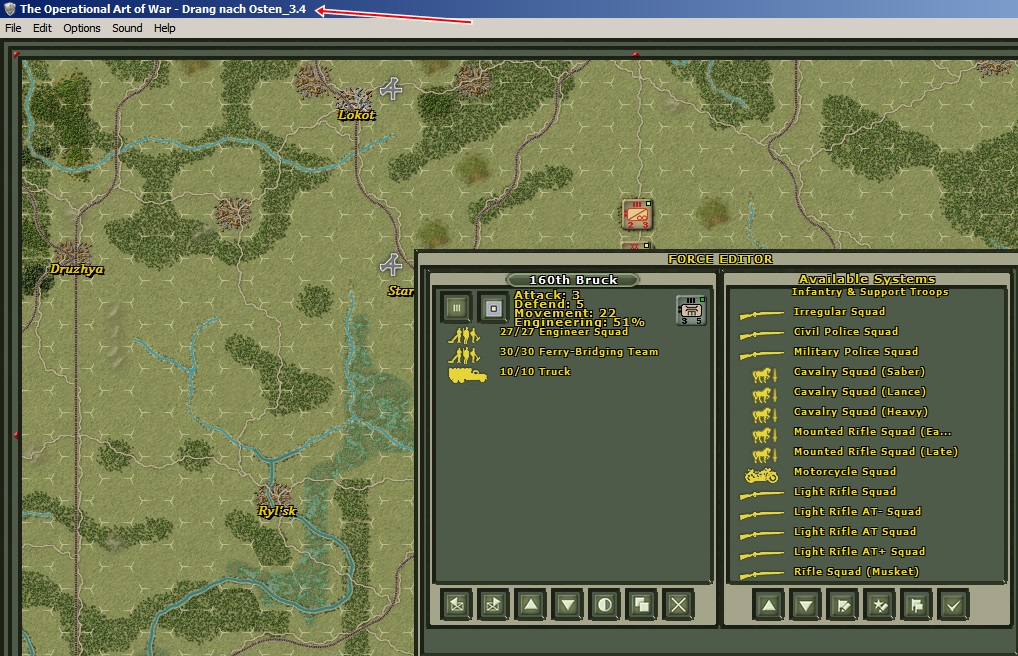This screenshot has width=1018, height=656.
Task: Click down arrow in unit equipment panel
Action: (x=567, y=605)
